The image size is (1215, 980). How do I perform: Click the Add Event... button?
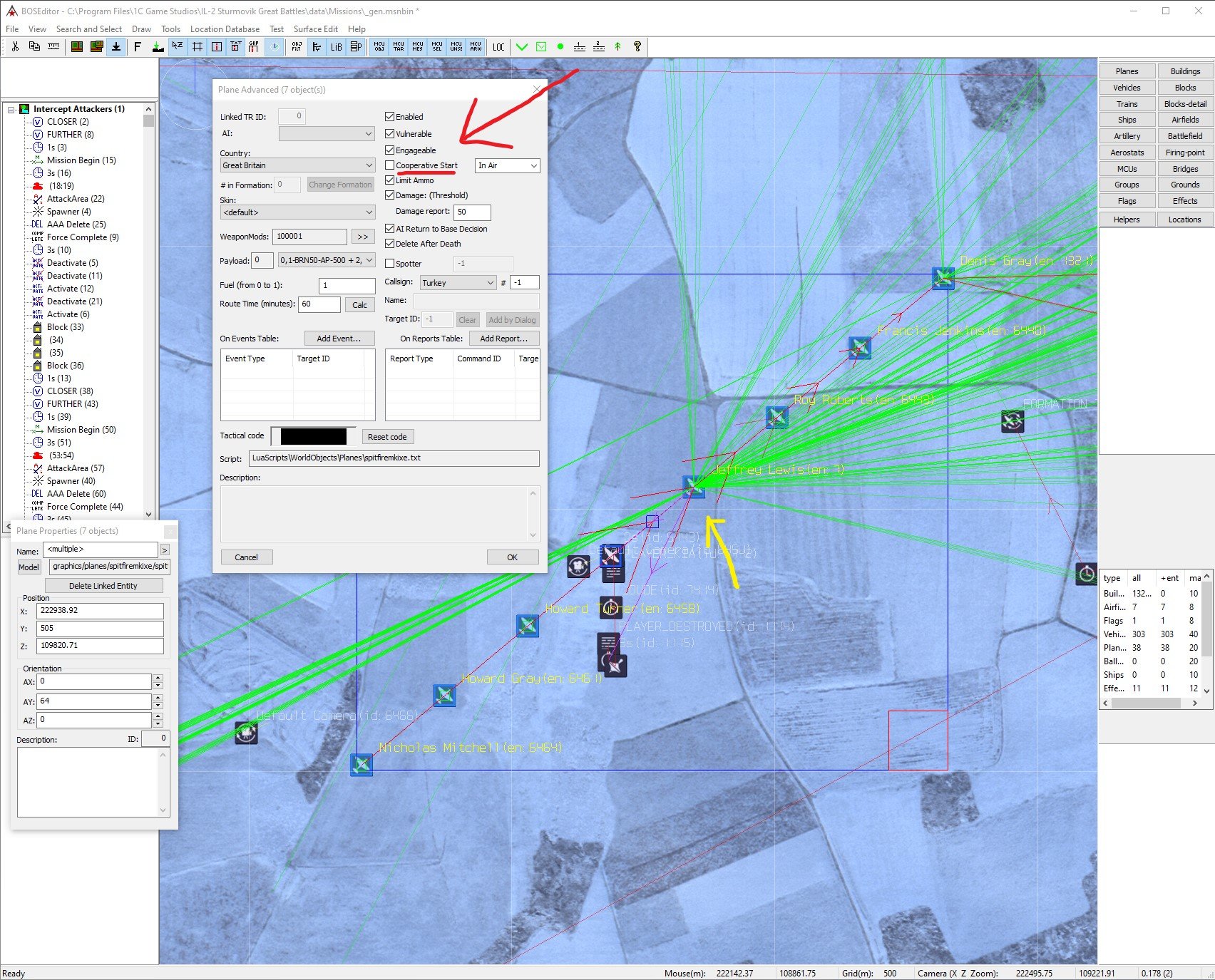(339, 339)
